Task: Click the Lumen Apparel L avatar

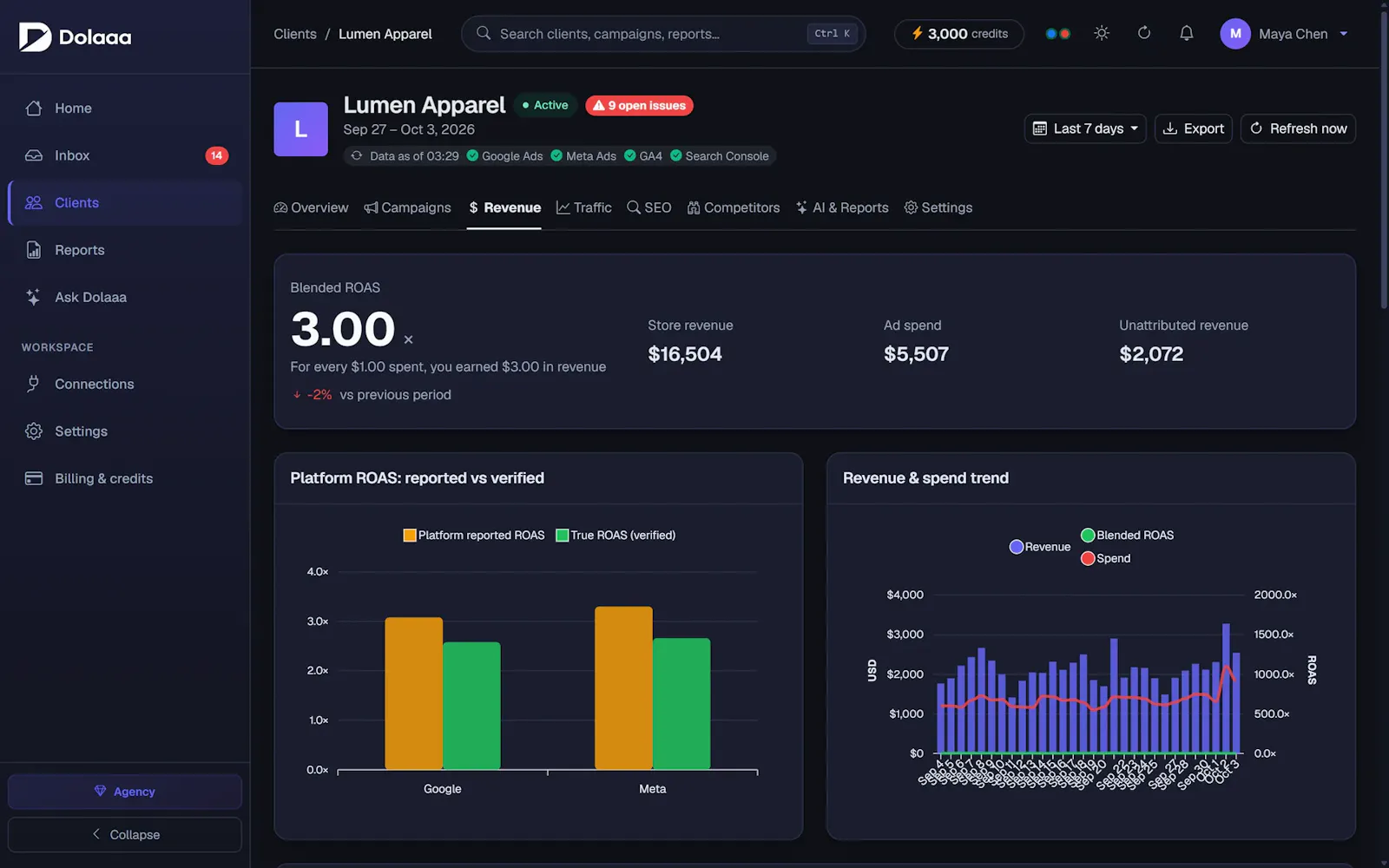Action: pyautogui.click(x=300, y=129)
